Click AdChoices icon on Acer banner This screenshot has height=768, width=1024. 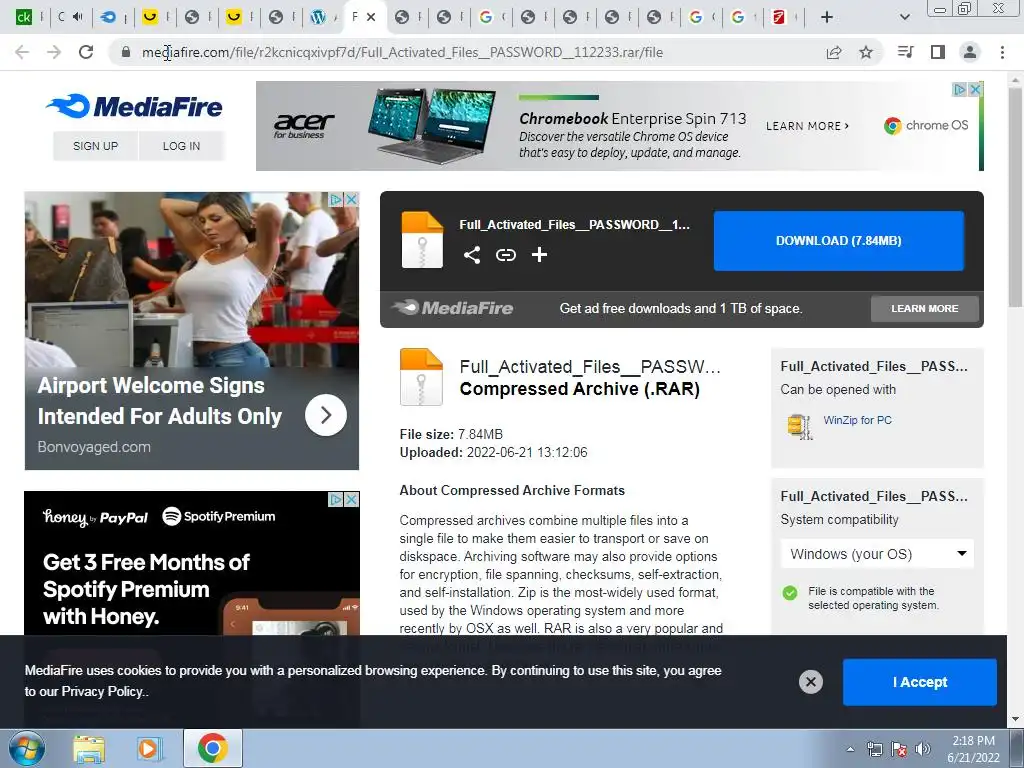[x=959, y=89]
